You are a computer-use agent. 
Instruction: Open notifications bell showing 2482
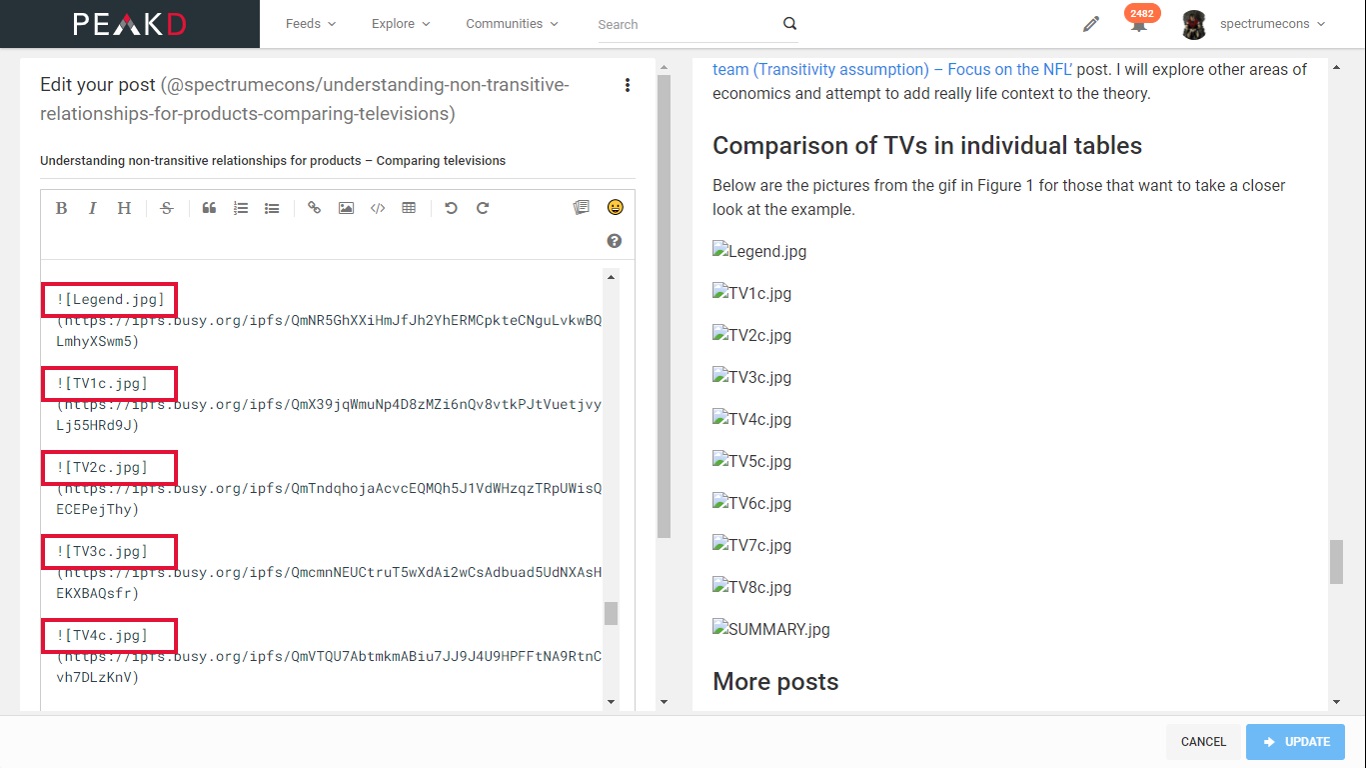pos(1139,22)
